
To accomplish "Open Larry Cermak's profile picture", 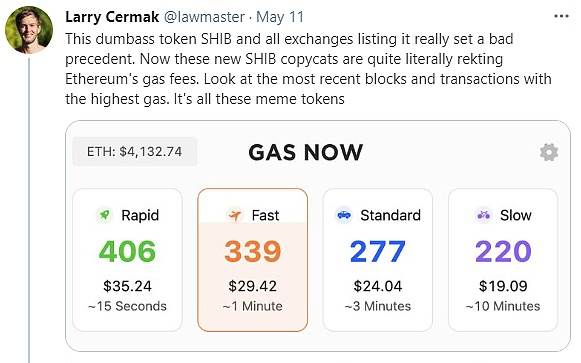I will coord(29,30).
